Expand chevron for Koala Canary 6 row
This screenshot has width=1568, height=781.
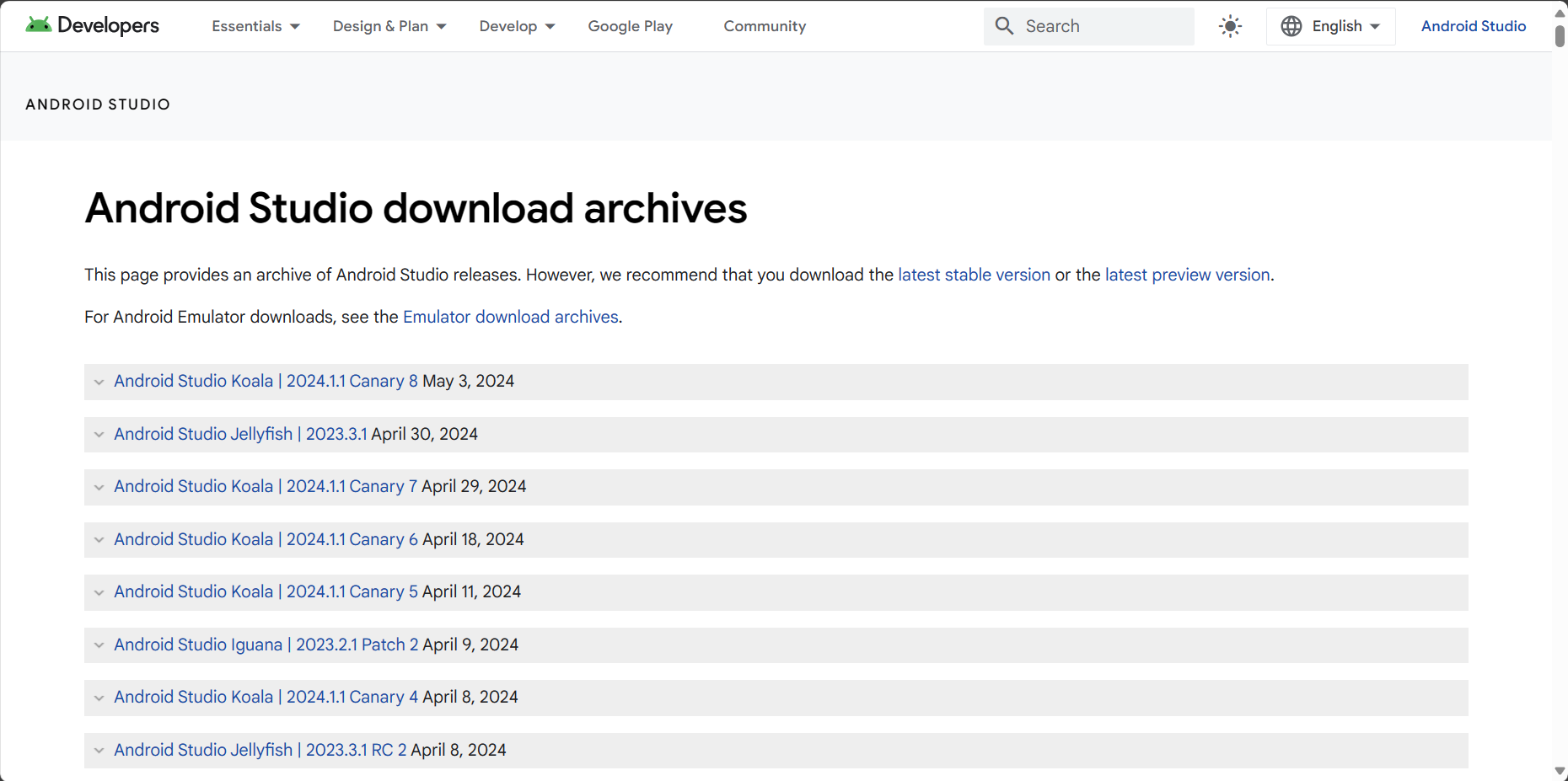point(99,540)
